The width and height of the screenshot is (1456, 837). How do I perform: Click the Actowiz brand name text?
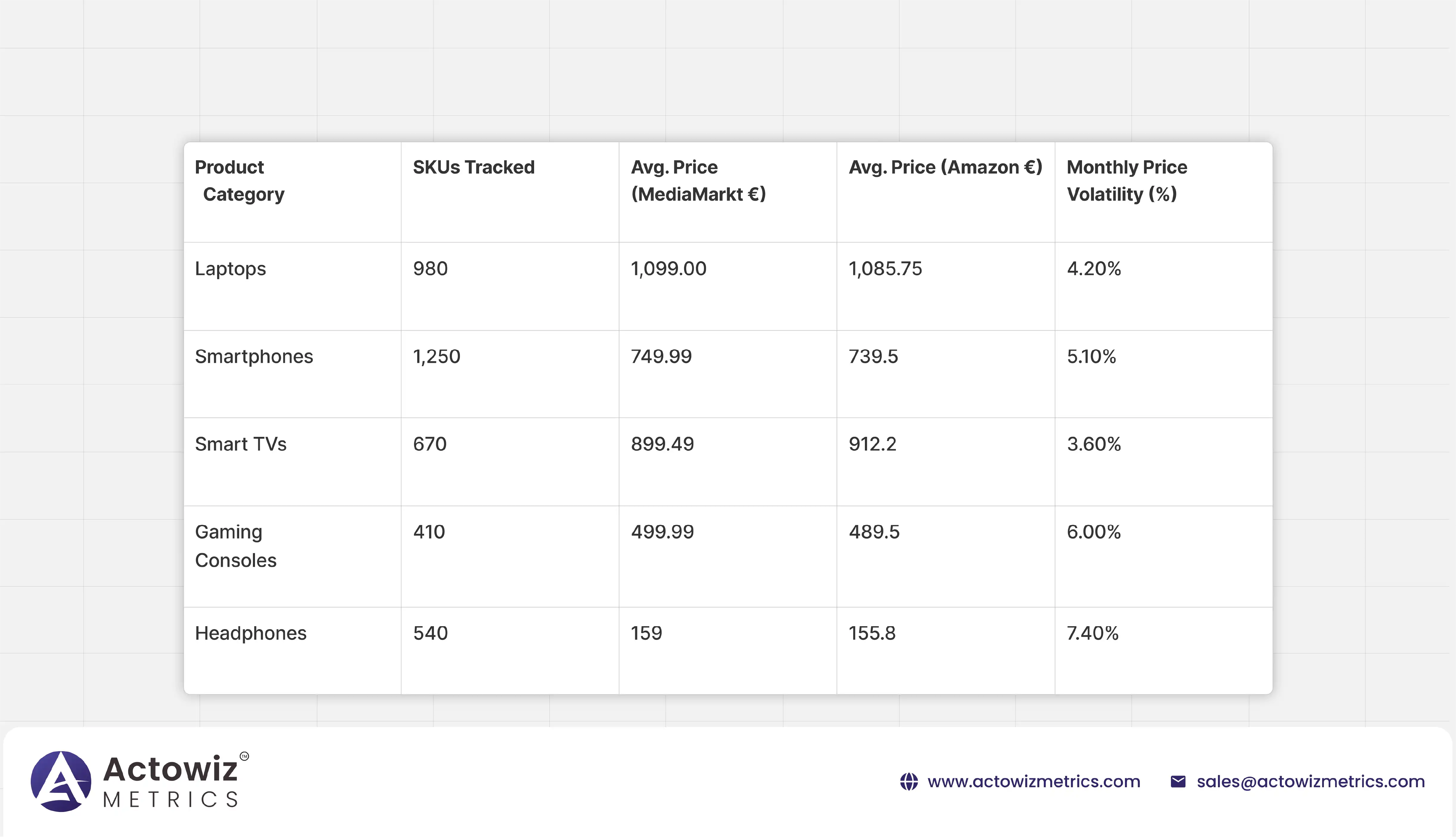(x=170, y=769)
